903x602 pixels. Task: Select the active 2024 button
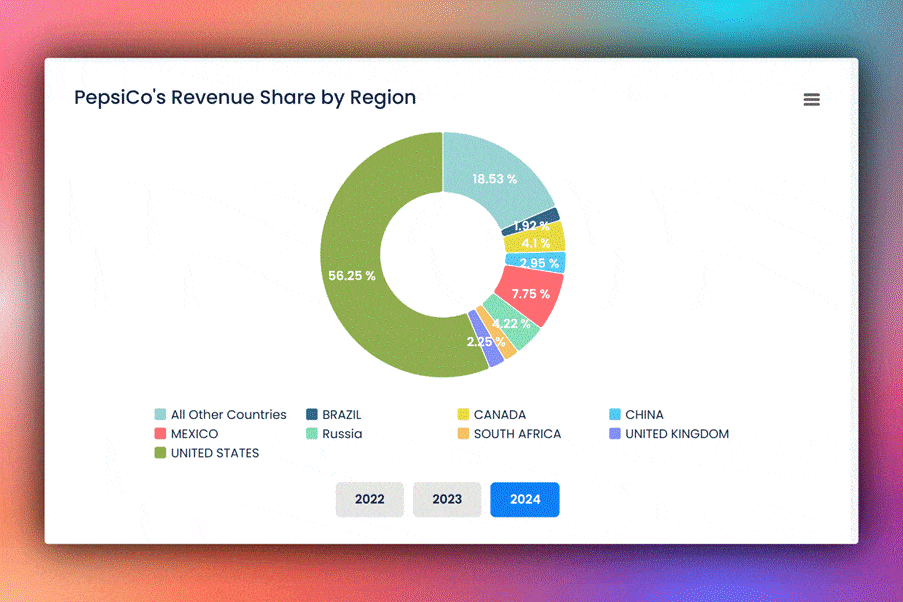click(x=524, y=499)
